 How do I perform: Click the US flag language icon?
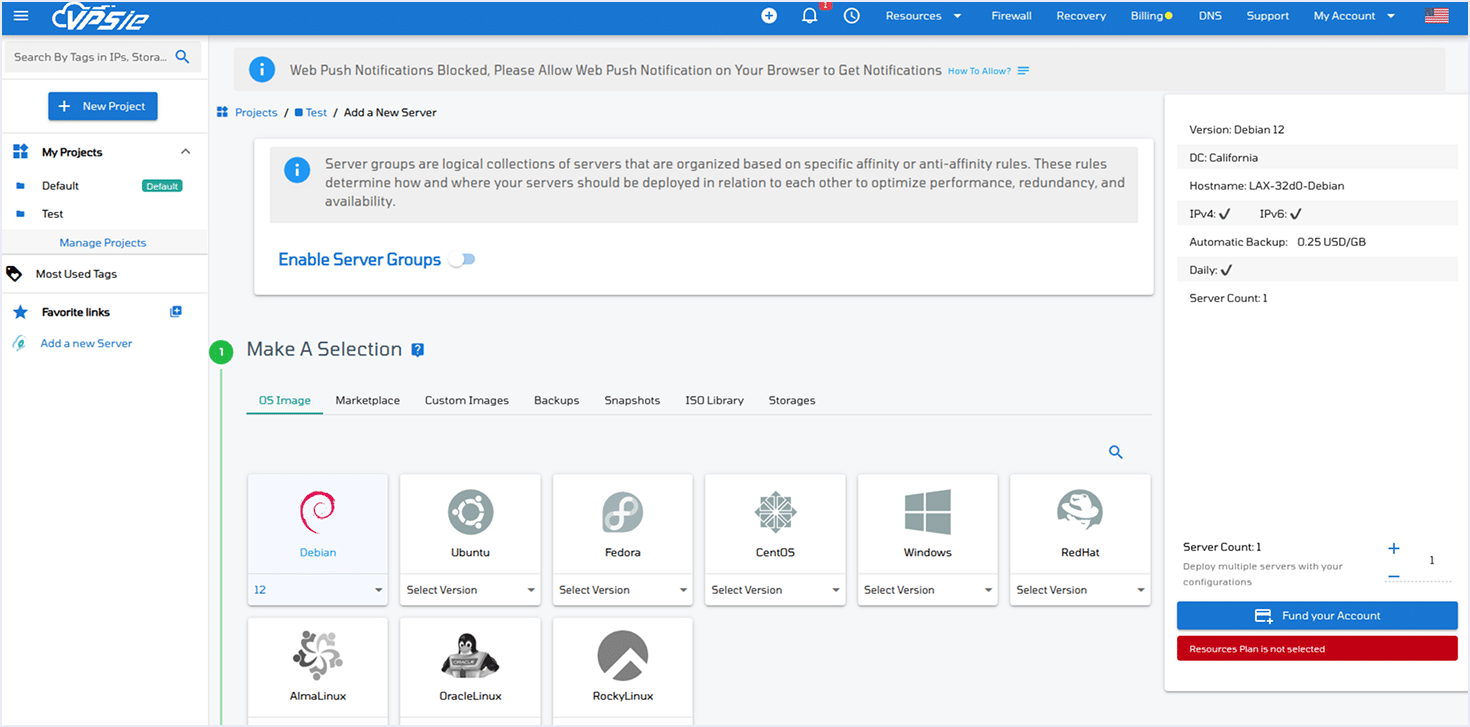tap(1437, 16)
